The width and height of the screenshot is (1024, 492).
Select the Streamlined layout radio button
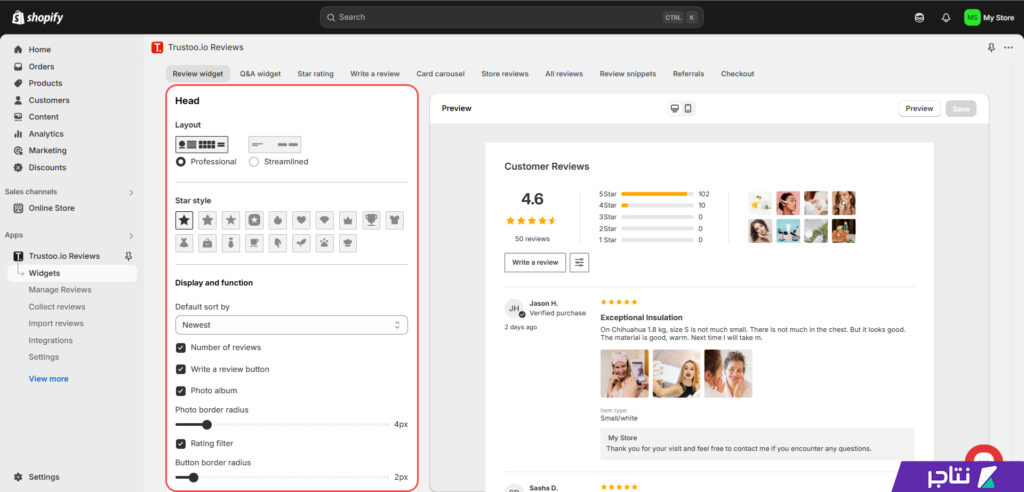pos(254,161)
